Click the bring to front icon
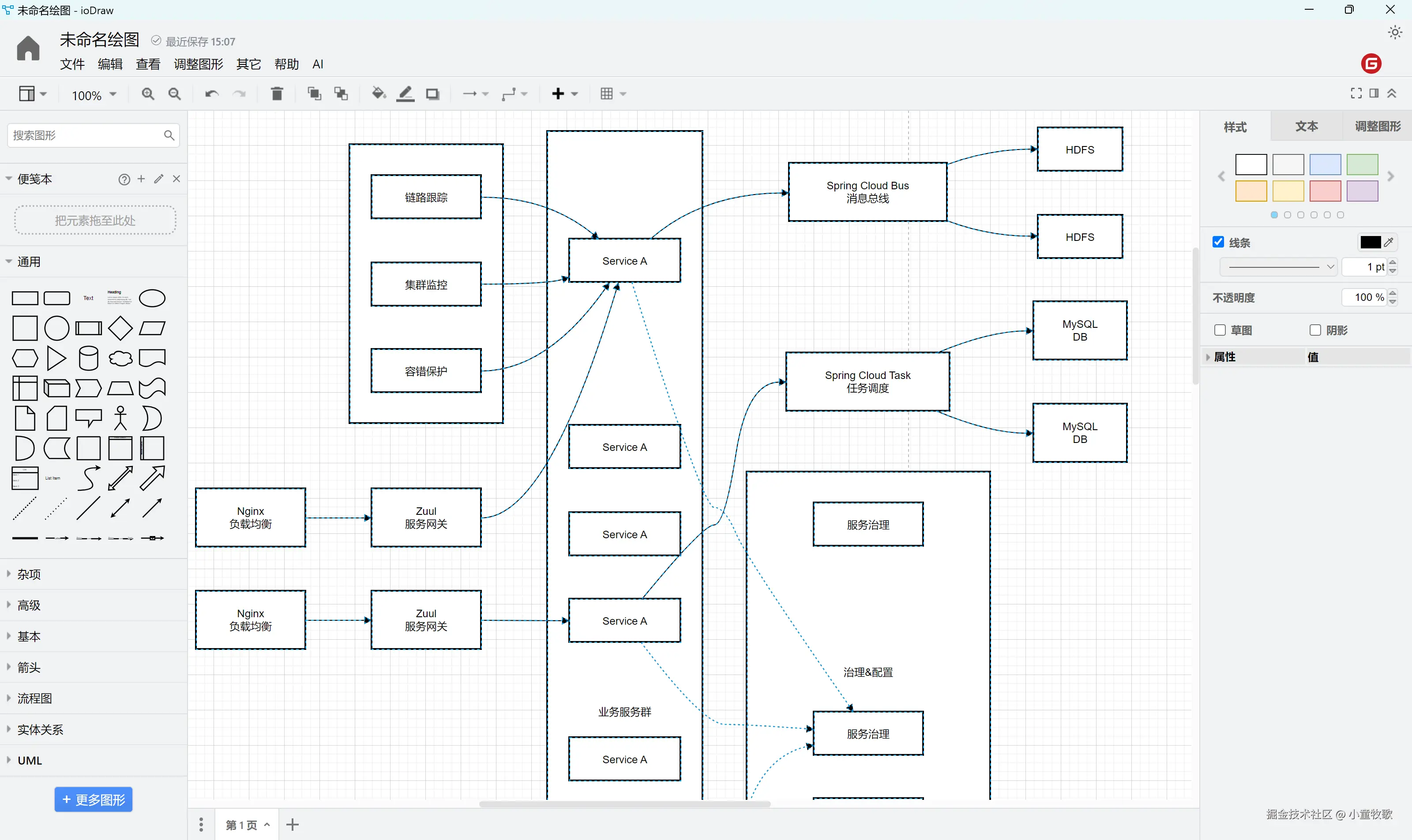Screen dimensions: 1412x840 (314, 94)
